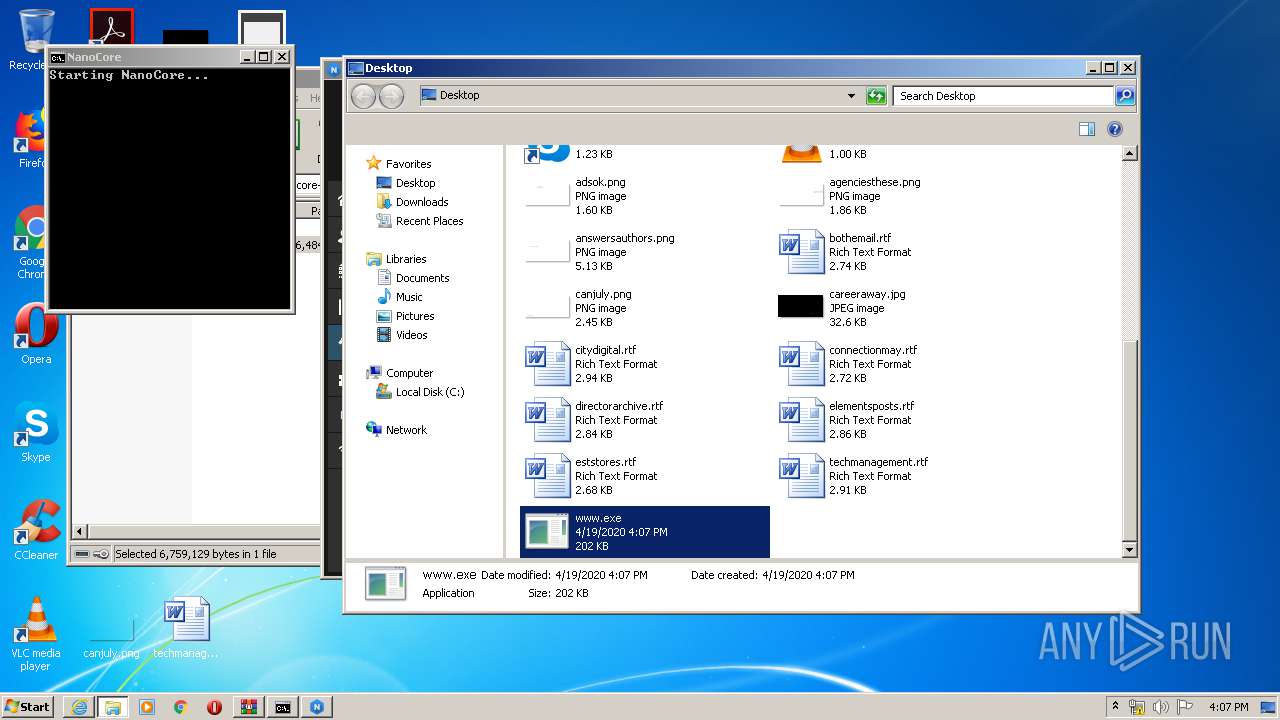This screenshot has height=720, width=1280.
Task: Open Opera desktop shortcut
Action: 36,335
